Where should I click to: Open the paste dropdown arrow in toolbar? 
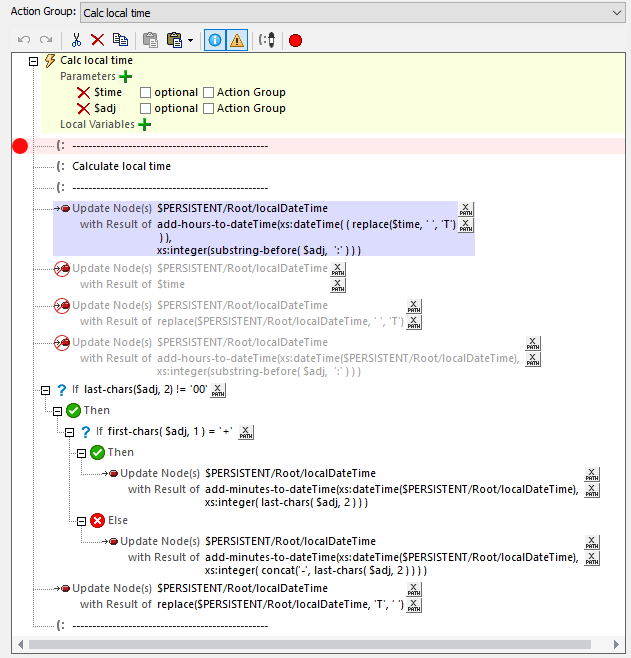coord(190,41)
